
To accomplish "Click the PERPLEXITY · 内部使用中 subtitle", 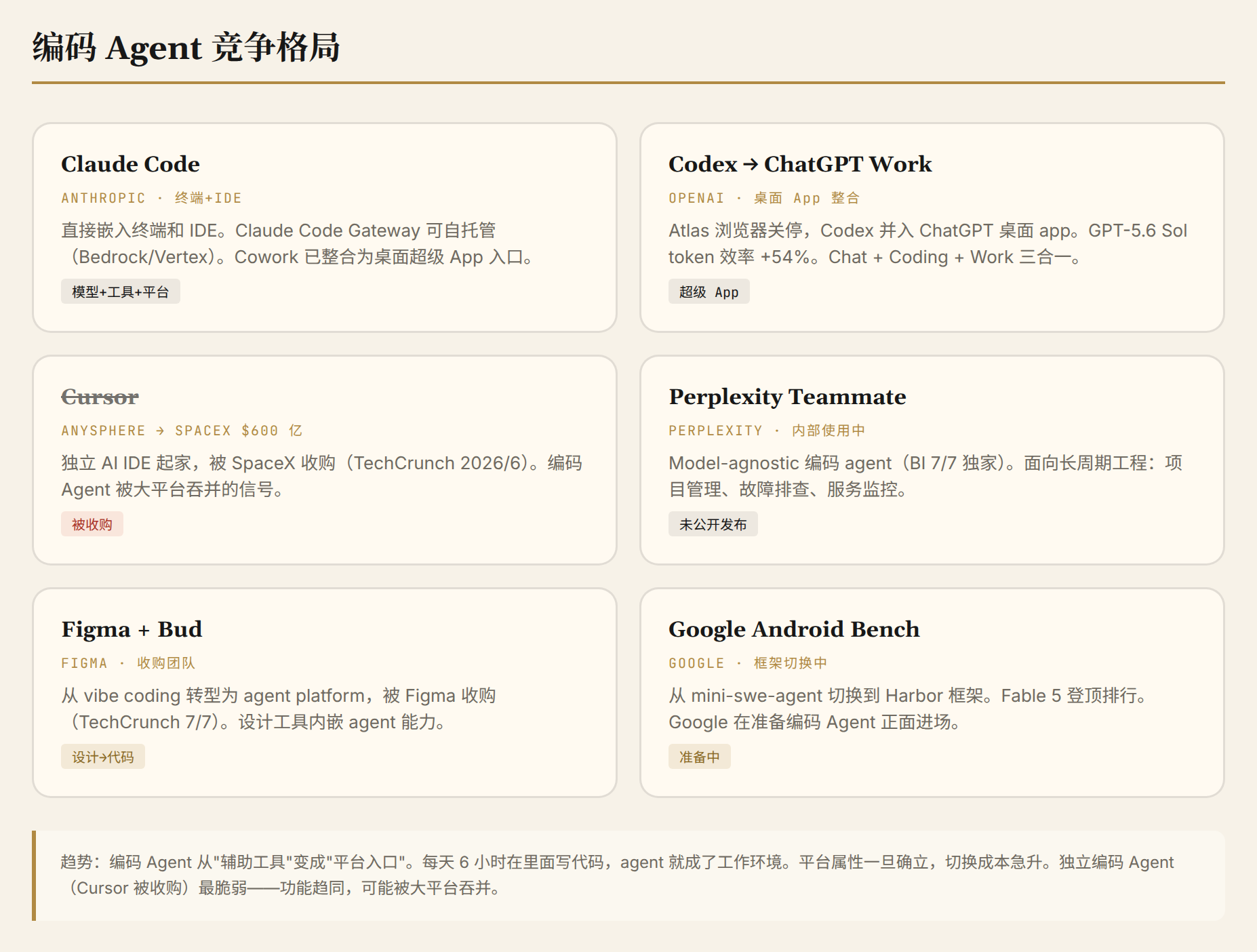I will 767,431.
